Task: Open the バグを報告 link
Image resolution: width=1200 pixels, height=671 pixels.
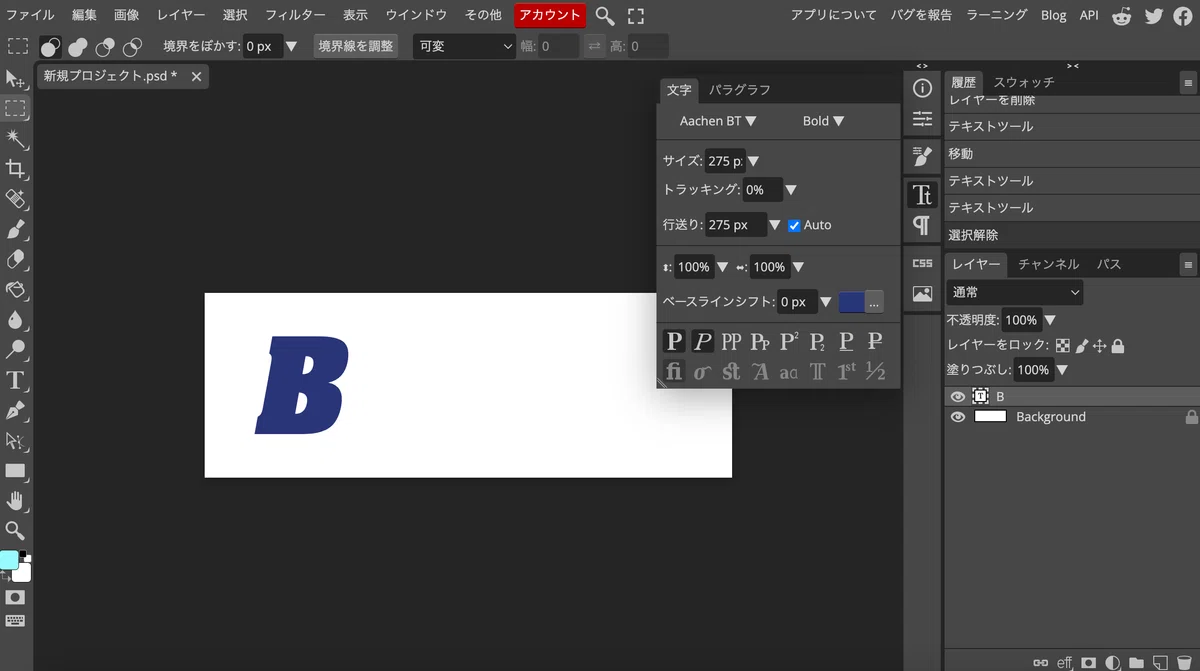Action: [921, 15]
